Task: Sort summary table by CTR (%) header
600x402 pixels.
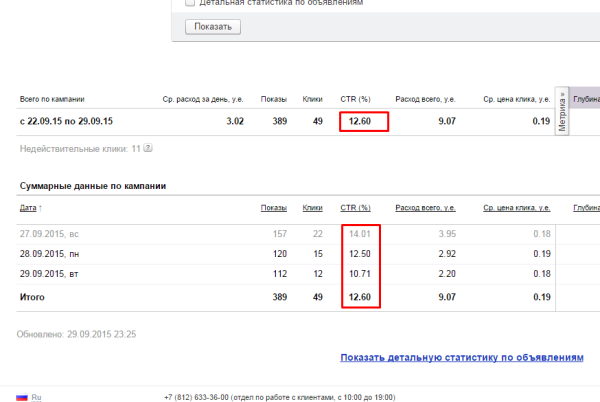Action: [x=355, y=208]
